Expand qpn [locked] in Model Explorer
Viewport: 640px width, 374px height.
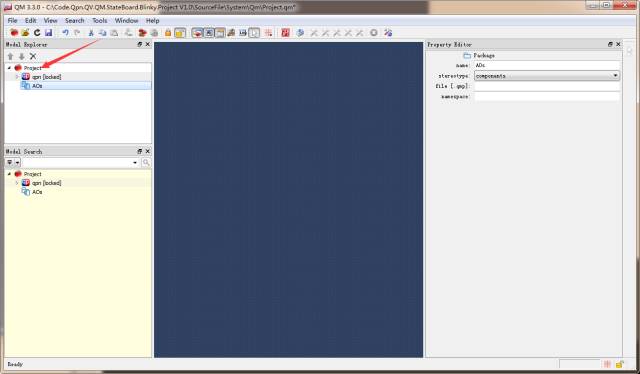[17, 77]
